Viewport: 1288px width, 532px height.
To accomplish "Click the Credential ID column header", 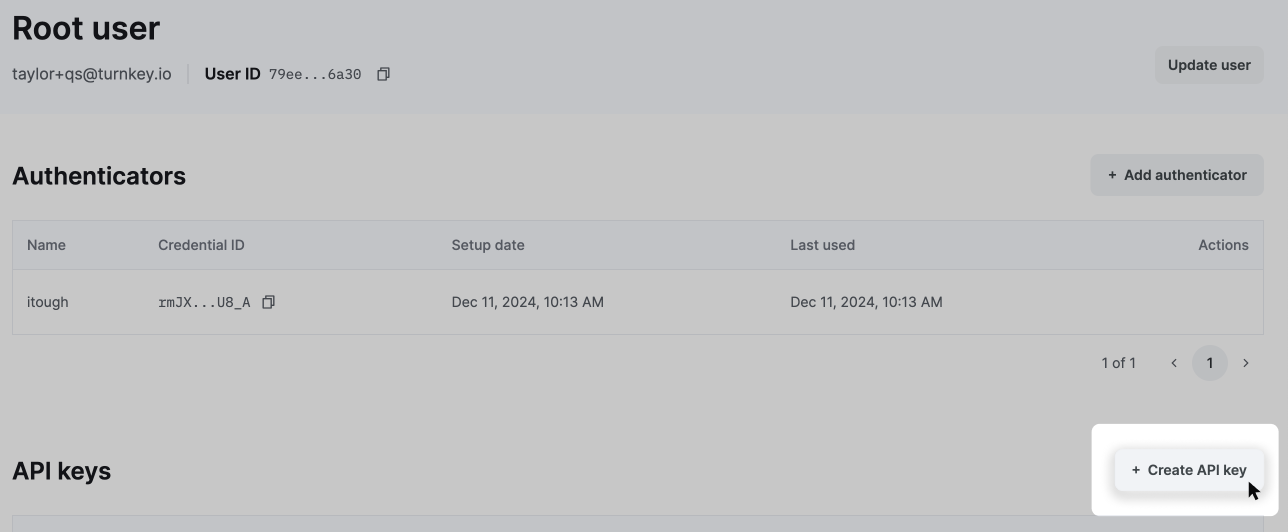I will 201,245.
